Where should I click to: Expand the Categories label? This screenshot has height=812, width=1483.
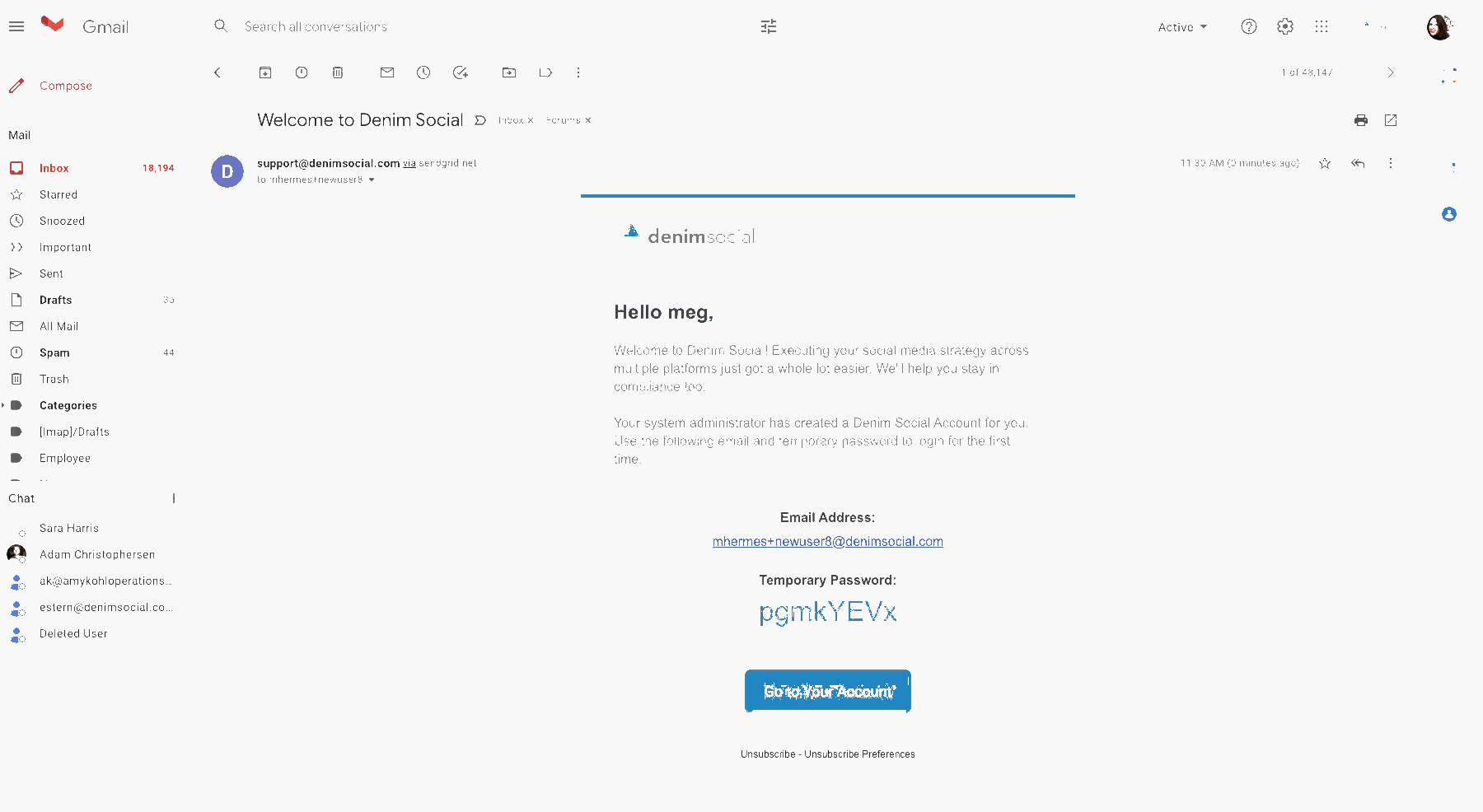tap(3, 405)
